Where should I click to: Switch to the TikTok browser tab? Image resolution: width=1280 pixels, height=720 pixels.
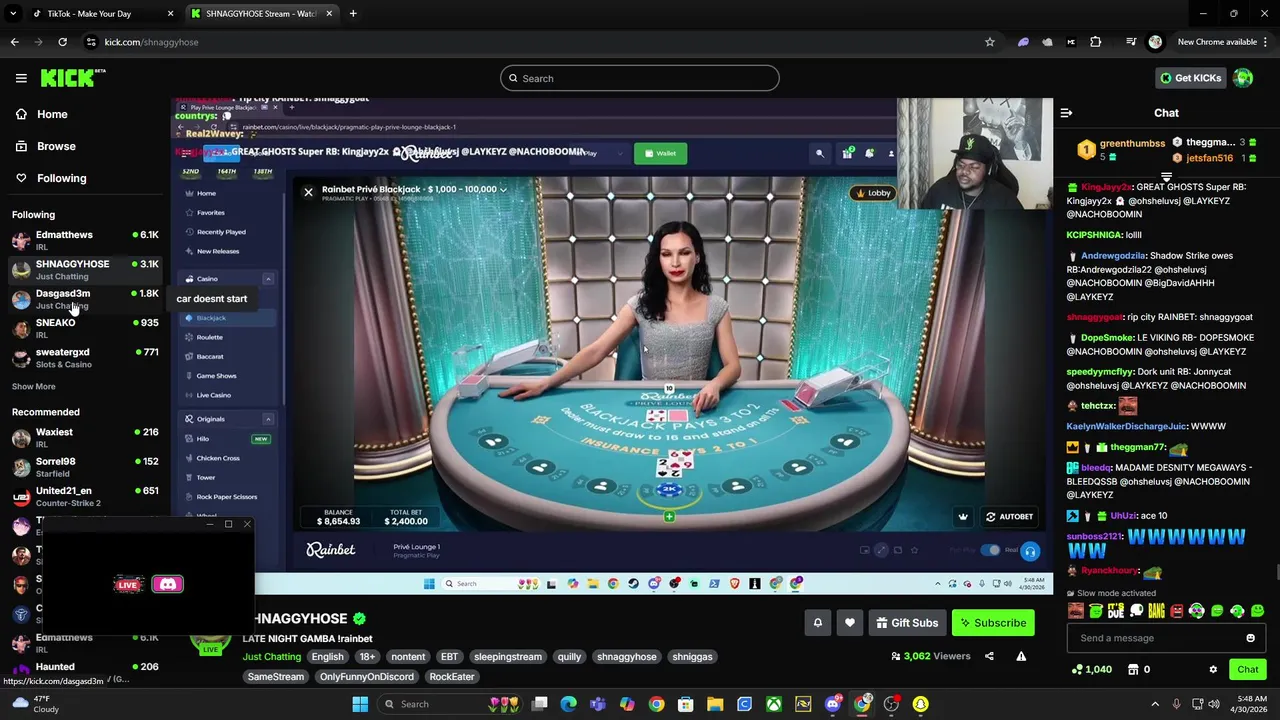pyautogui.click(x=100, y=14)
